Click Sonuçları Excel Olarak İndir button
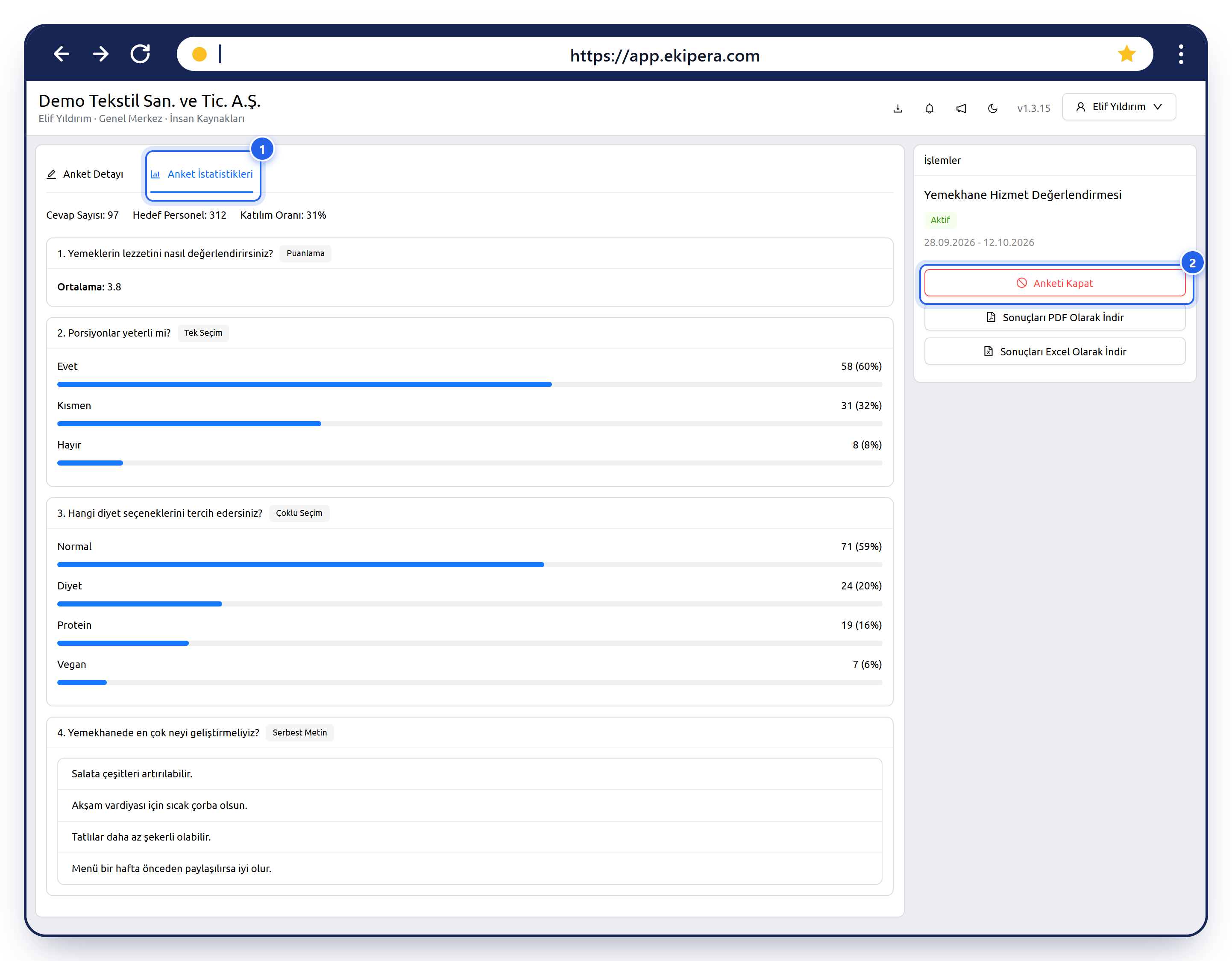 click(1054, 352)
